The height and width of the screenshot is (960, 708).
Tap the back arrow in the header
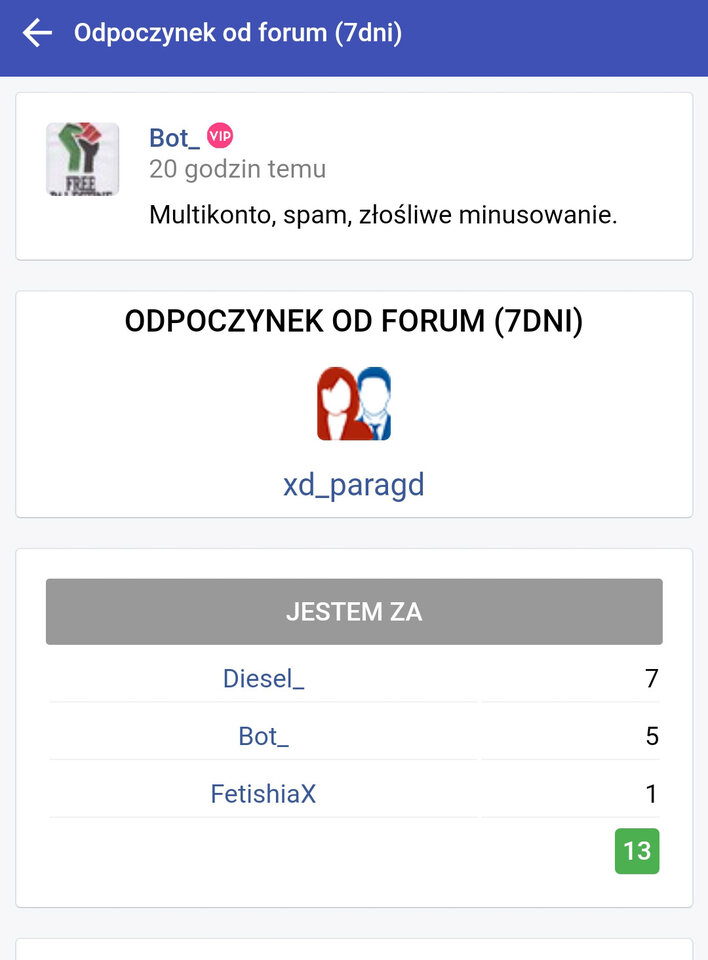coord(35,33)
